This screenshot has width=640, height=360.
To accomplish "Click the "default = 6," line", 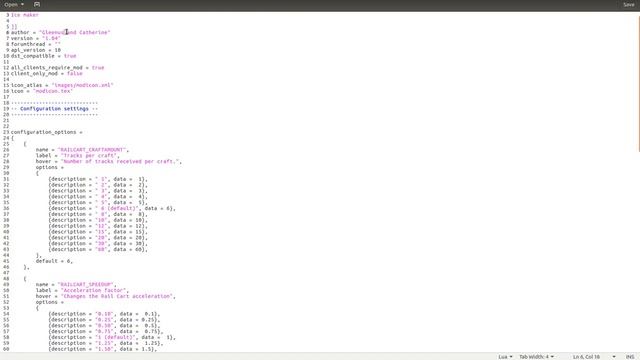I will [54, 261].
